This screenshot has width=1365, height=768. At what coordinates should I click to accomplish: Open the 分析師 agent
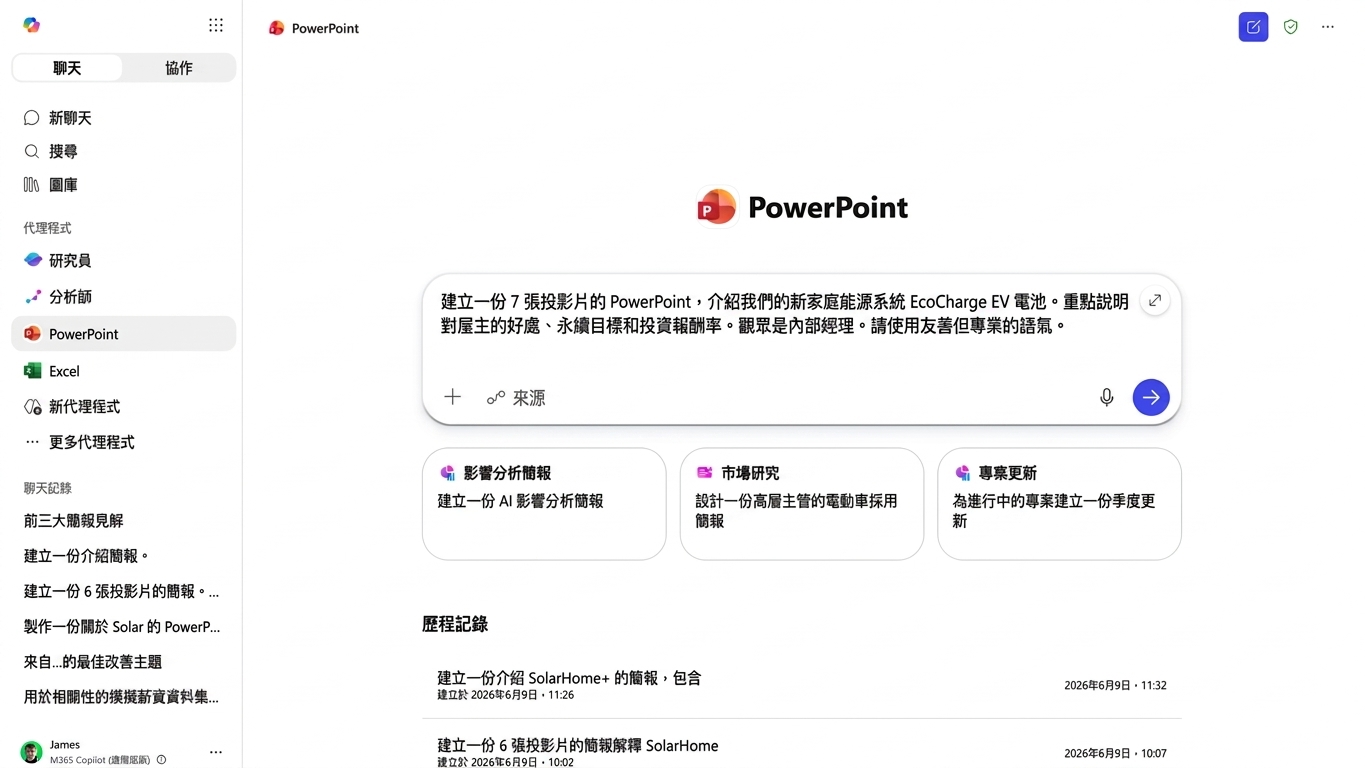(124, 297)
